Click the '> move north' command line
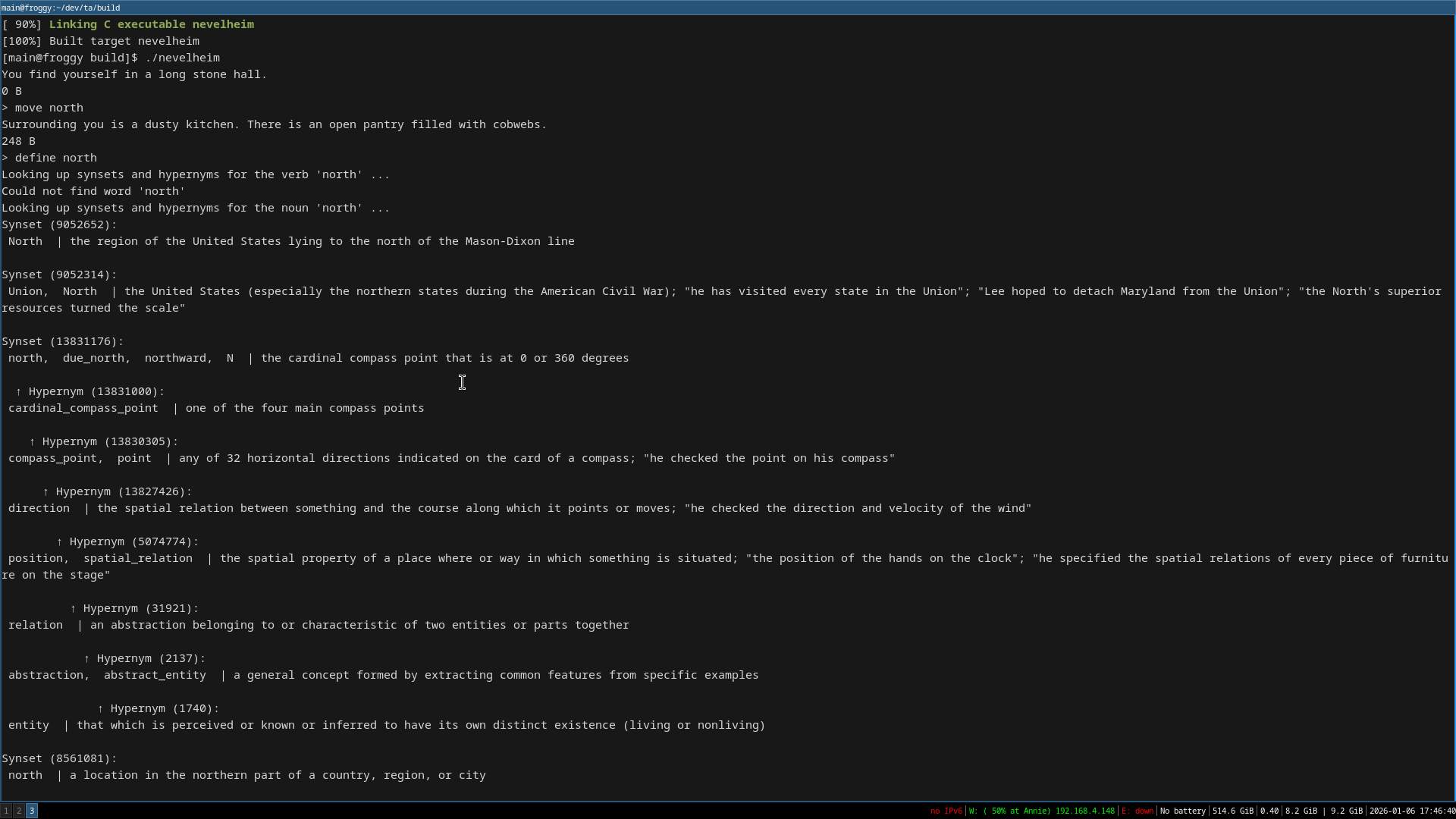The width and height of the screenshot is (1456, 819). coord(42,108)
